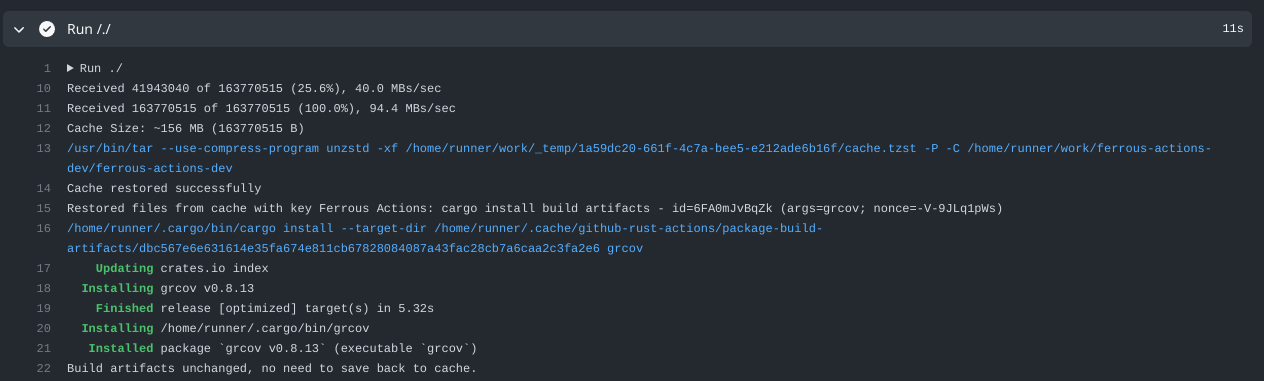Click line number 19
1264x381 pixels.
(44, 308)
